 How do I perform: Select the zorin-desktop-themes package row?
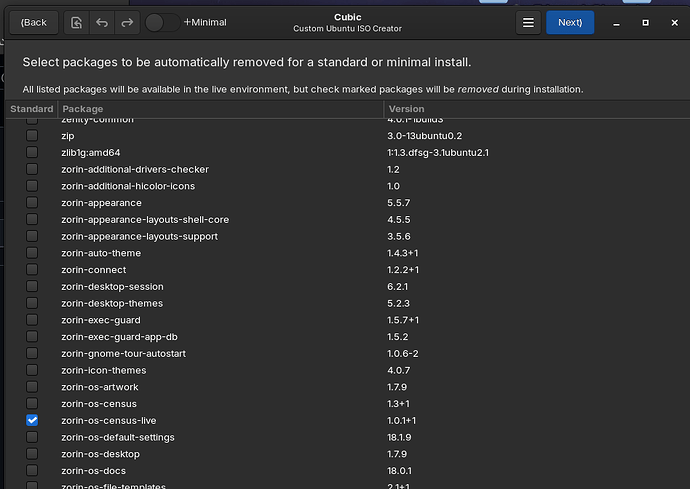click(x=348, y=303)
